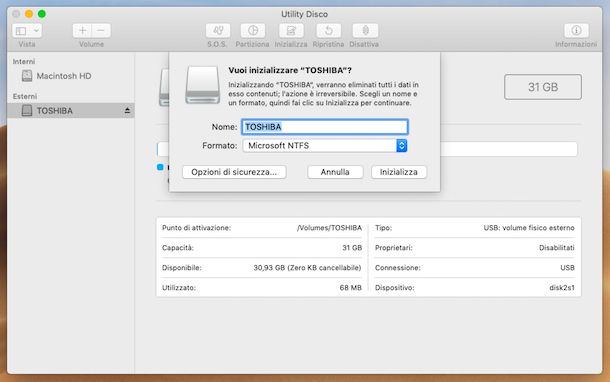Click the Disabilitati owners value
This screenshot has width=610, height=382.
click(557, 248)
